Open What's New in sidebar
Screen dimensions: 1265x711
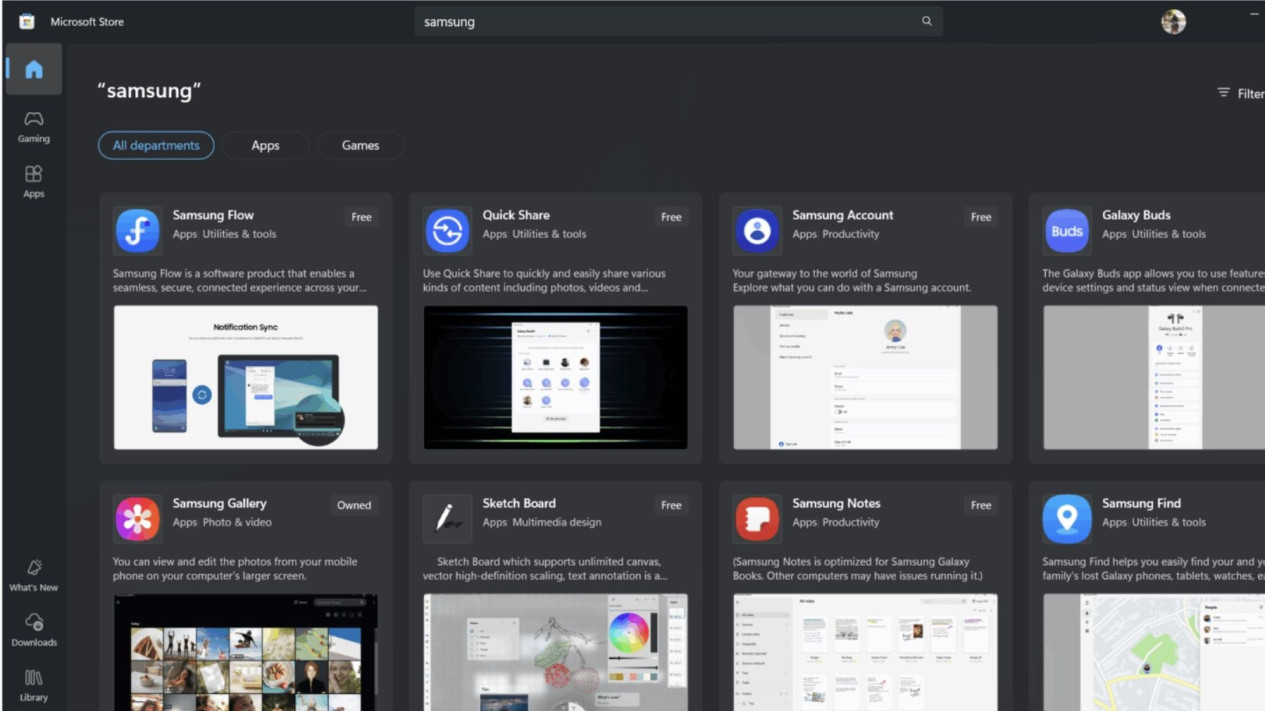34,576
